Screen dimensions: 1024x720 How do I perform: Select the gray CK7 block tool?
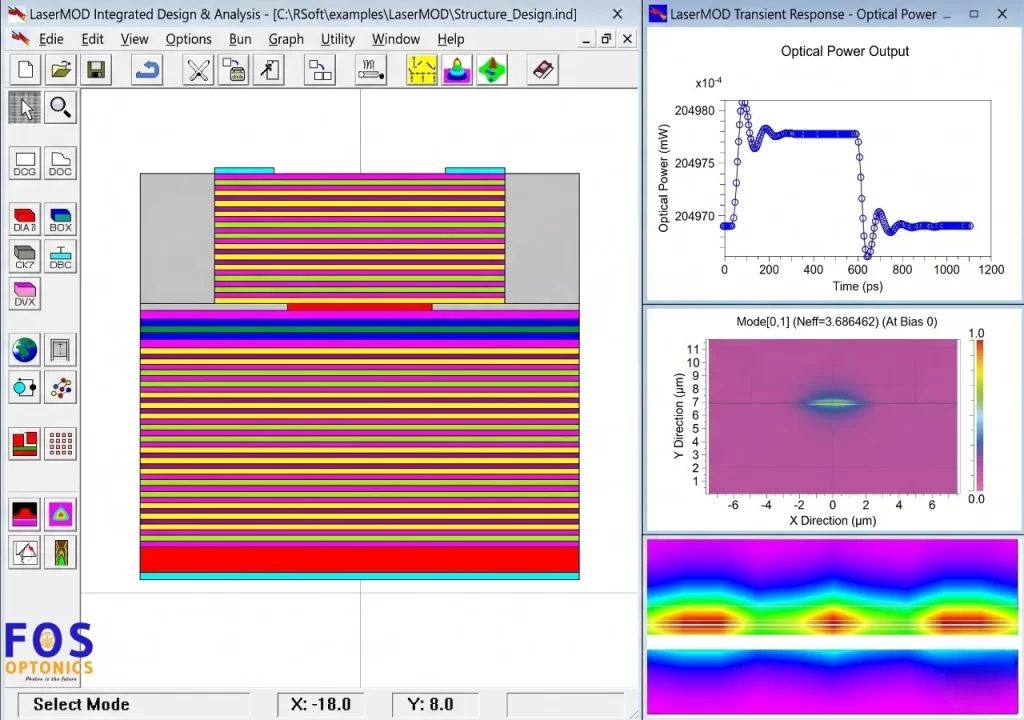(x=25, y=256)
